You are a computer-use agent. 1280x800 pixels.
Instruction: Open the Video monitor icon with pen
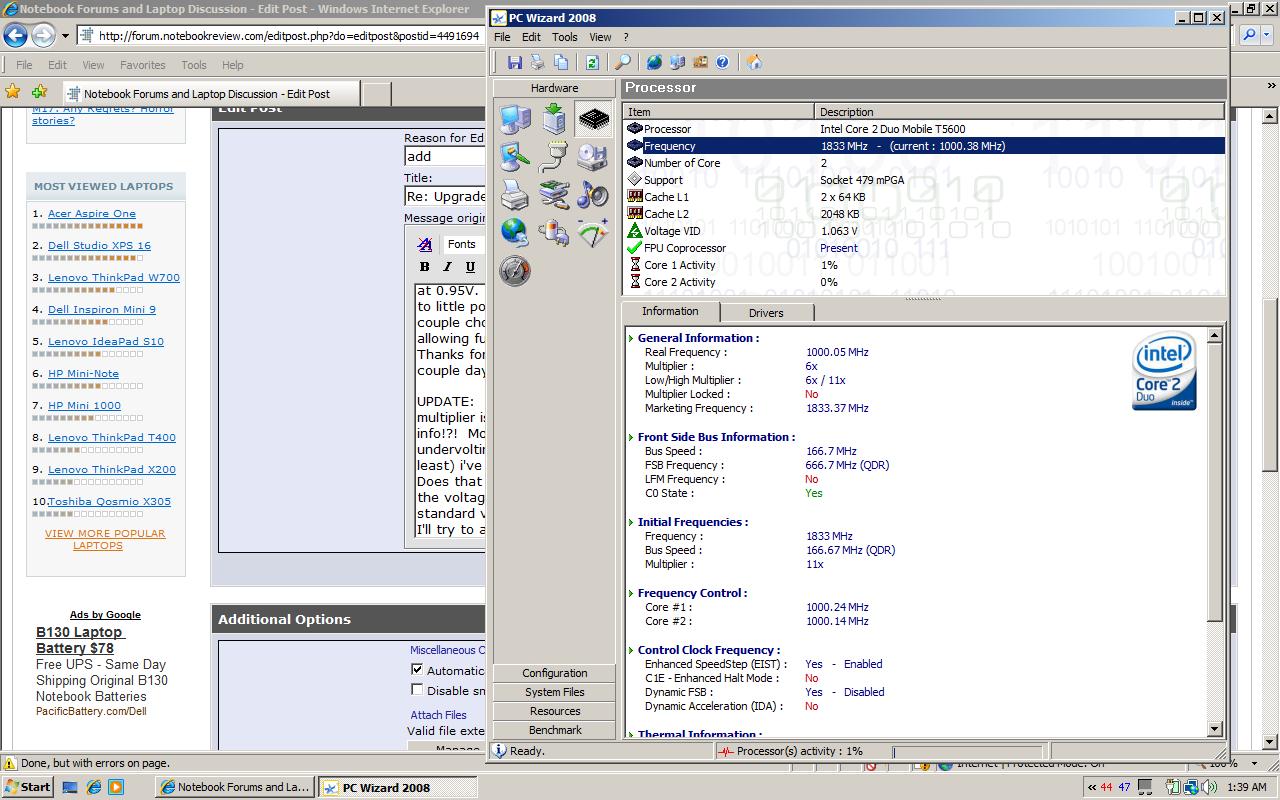(x=516, y=158)
